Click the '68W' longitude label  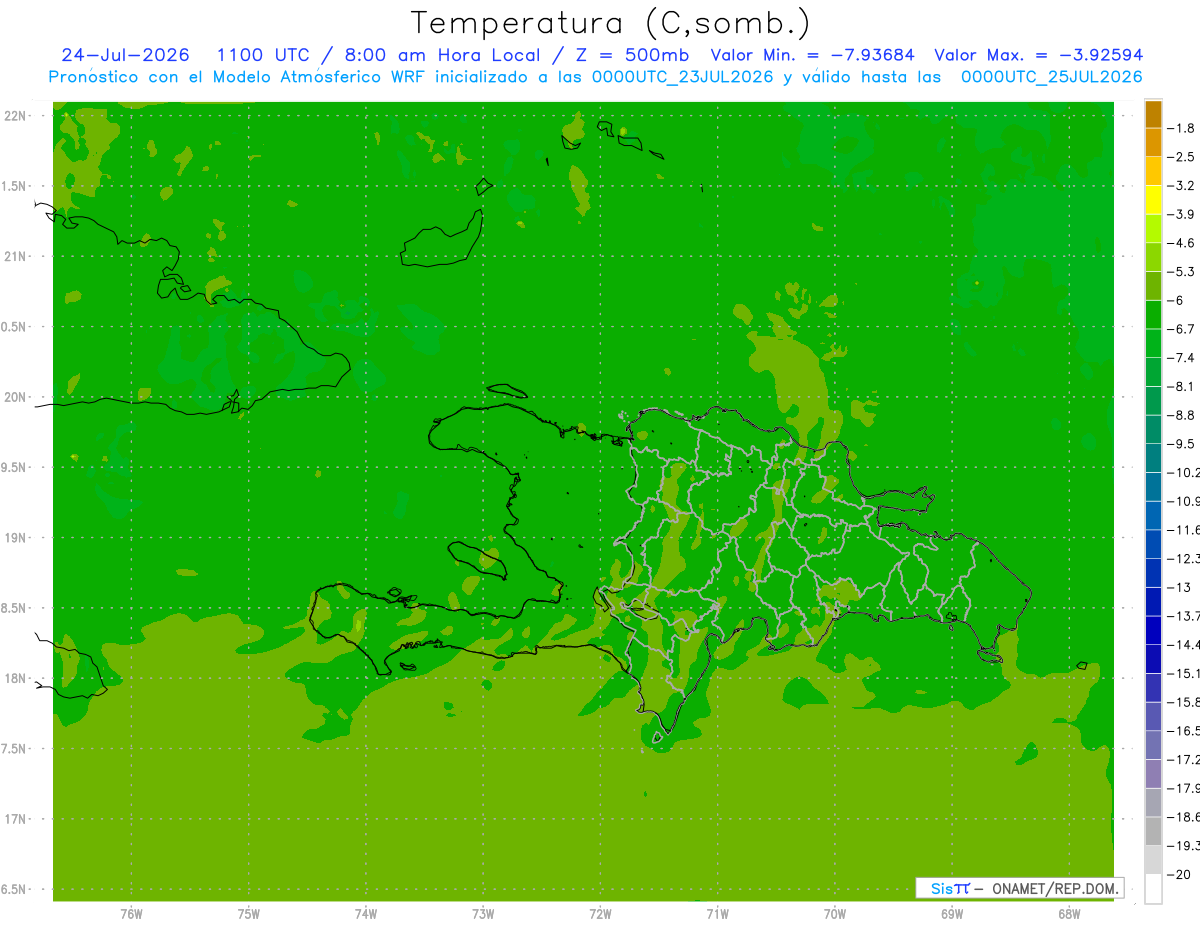pos(1069,914)
